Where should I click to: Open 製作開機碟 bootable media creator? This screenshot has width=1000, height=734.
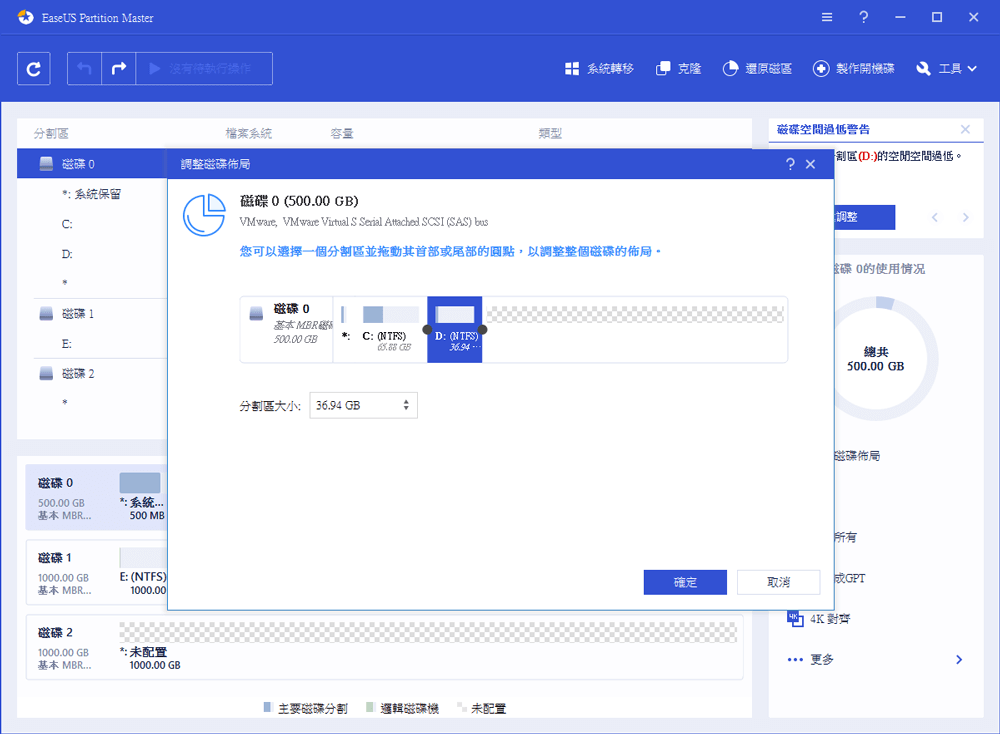(853, 68)
